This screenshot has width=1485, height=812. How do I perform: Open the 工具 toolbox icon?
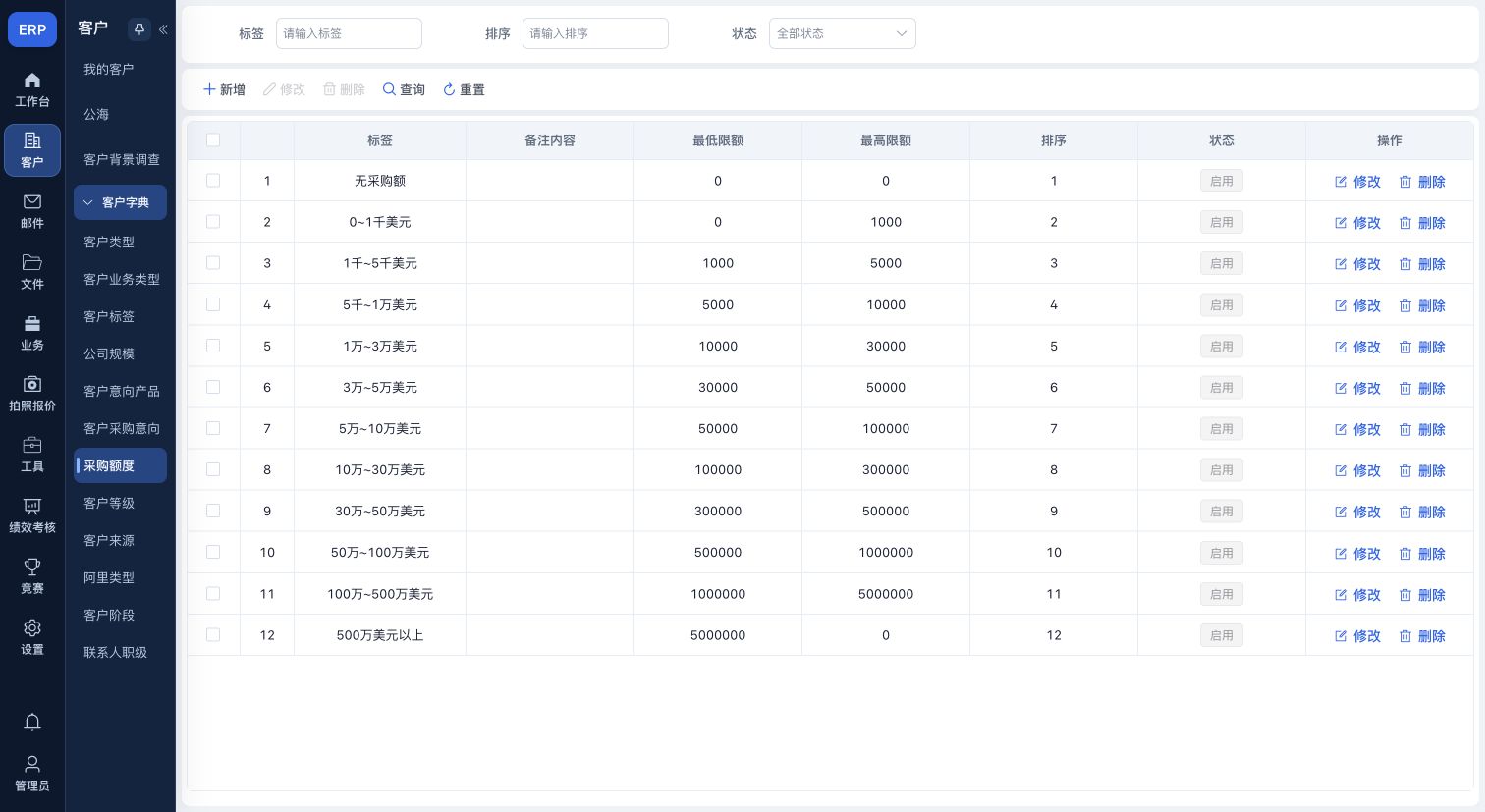[x=32, y=445]
